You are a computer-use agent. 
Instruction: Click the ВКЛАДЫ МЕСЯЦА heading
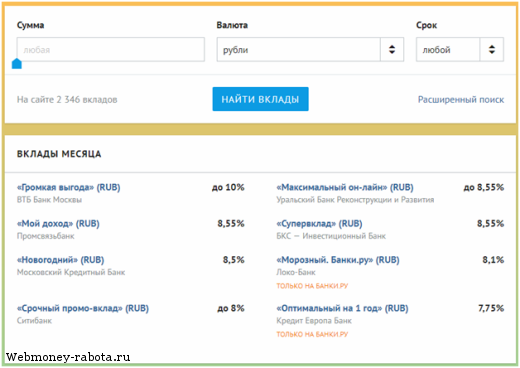pyautogui.click(x=59, y=154)
